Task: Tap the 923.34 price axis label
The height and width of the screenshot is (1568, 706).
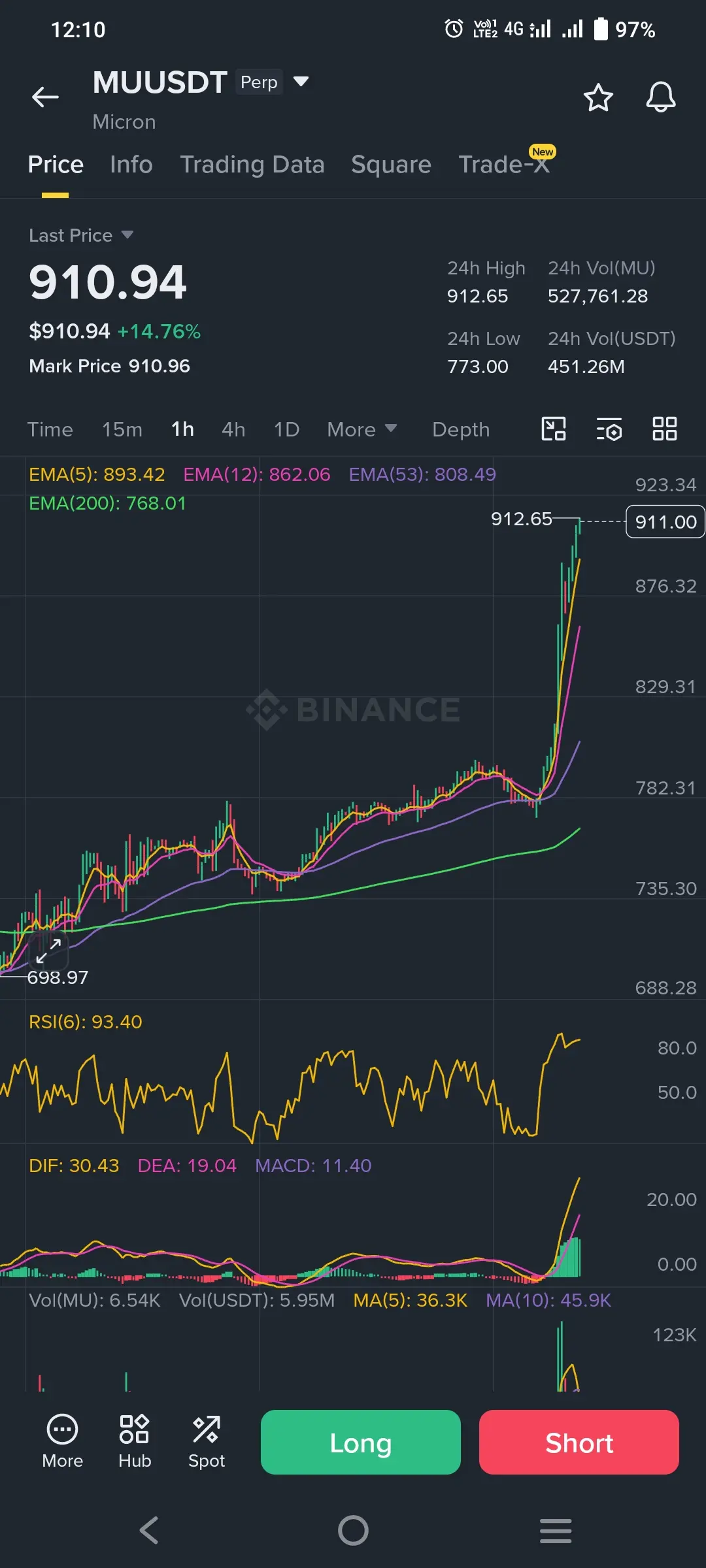Action: click(x=665, y=485)
